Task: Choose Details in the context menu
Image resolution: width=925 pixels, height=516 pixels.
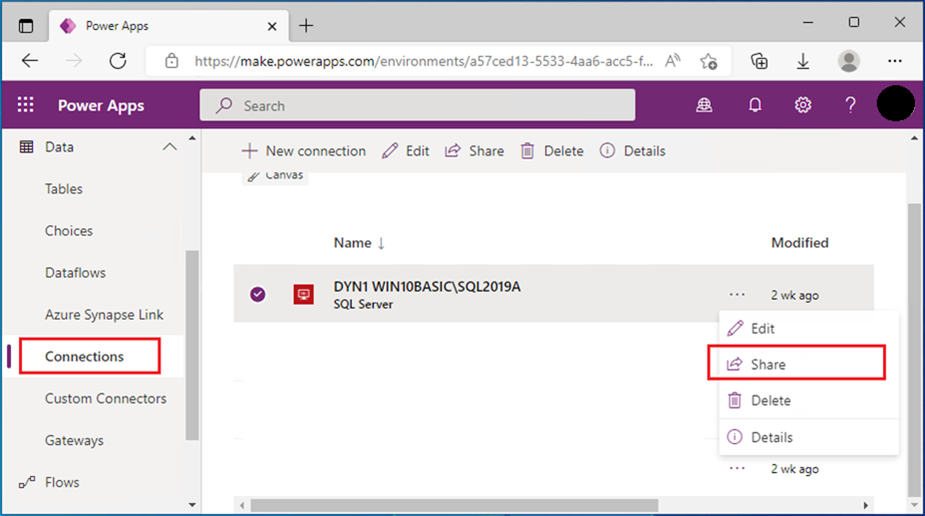Action: point(809,437)
